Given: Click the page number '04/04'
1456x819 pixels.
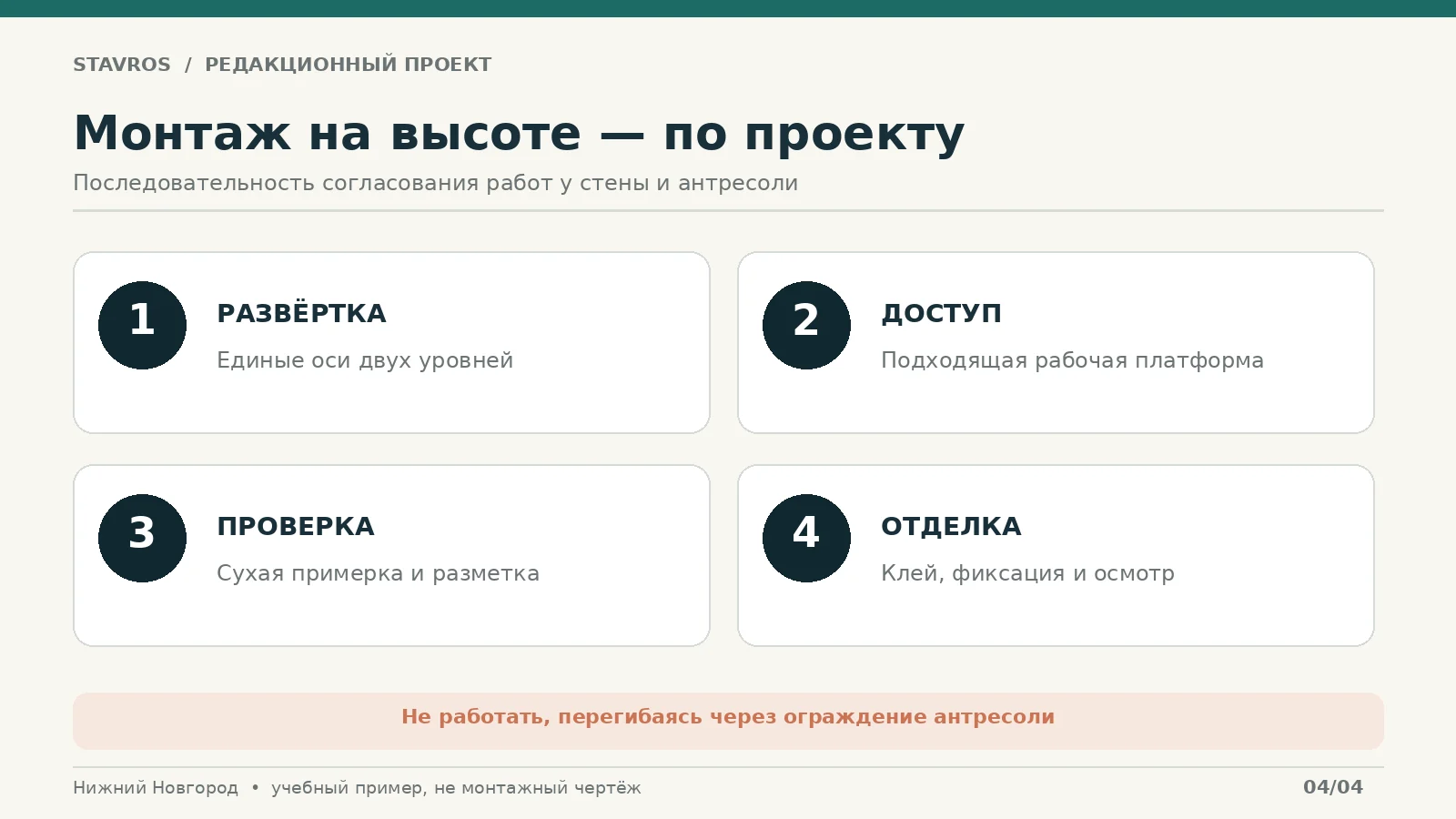Looking at the screenshot, I should pyautogui.click(x=1333, y=787).
